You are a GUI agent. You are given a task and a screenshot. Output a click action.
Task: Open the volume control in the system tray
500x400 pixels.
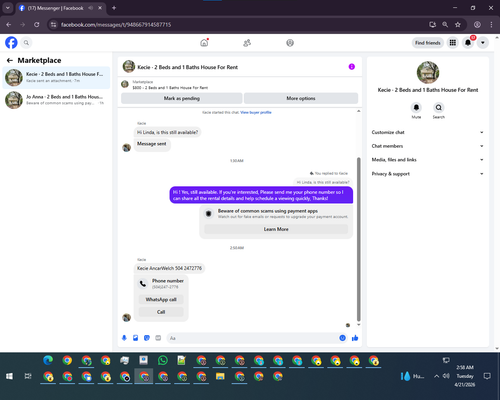(446, 376)
